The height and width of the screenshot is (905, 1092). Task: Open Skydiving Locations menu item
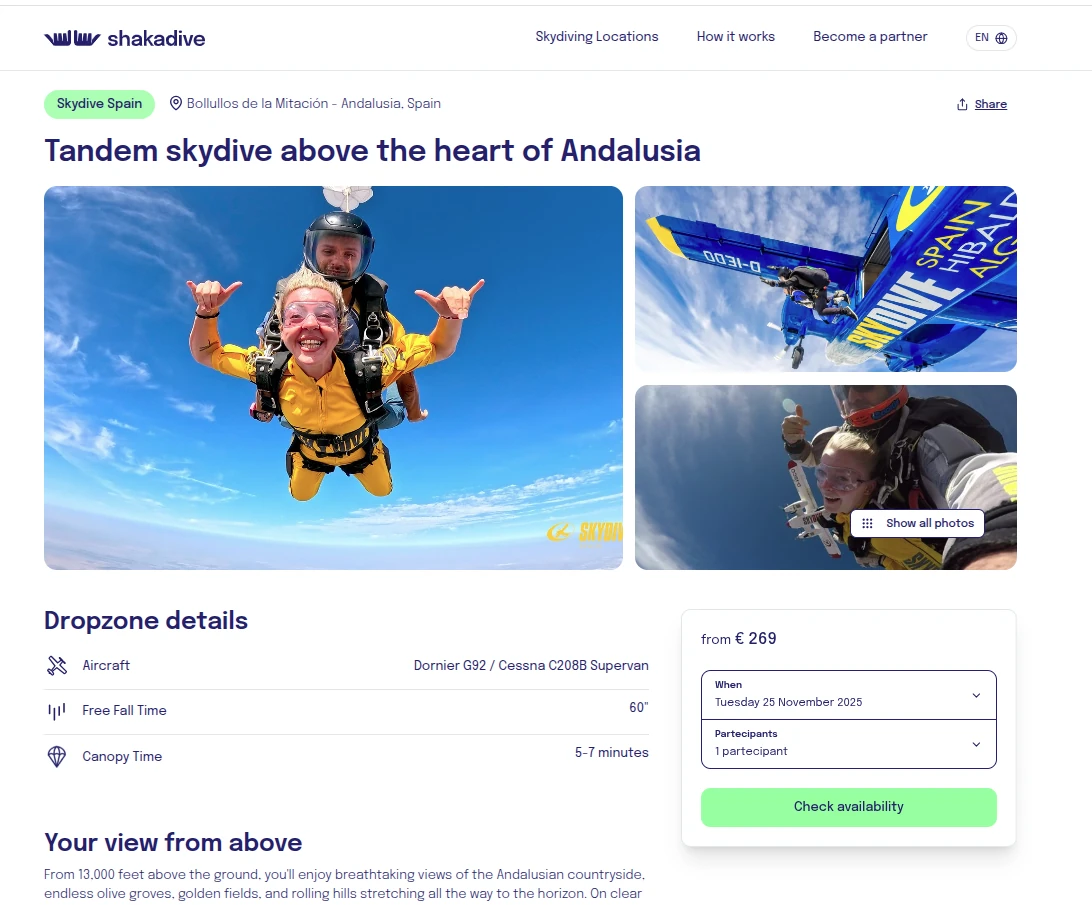pos(597,37)
